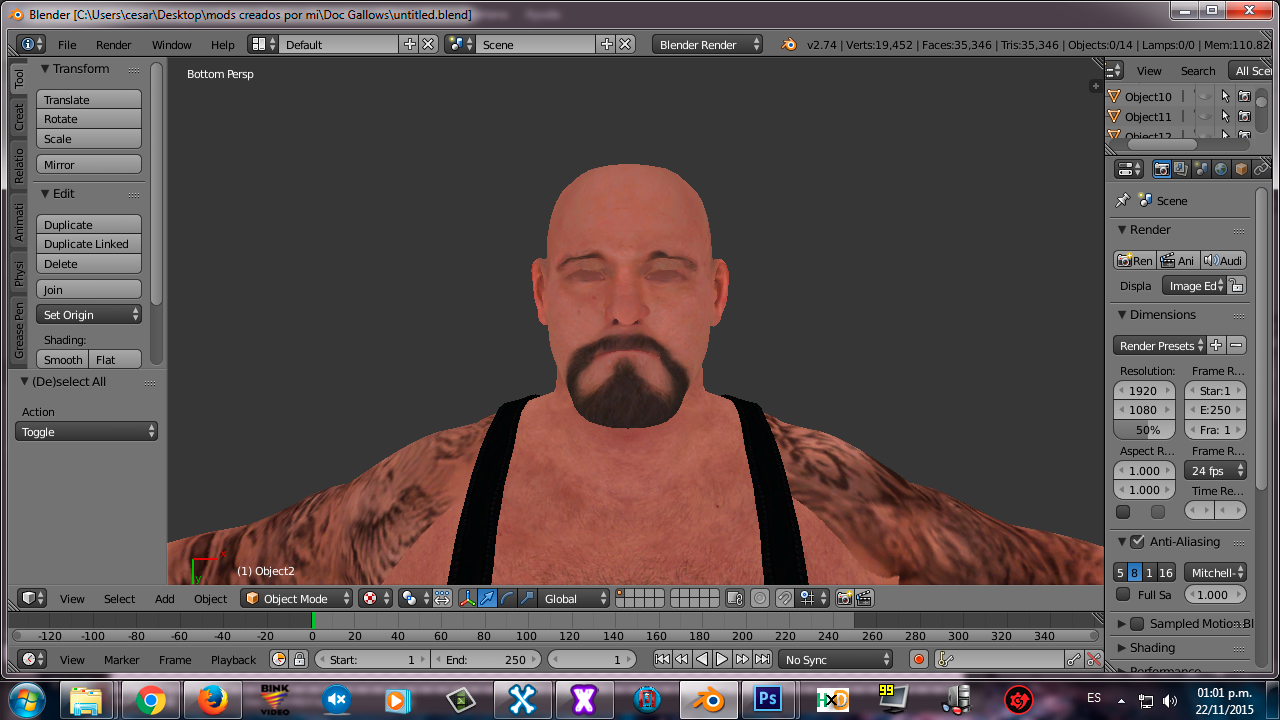The height and width of the screenshot is (720, 1280).
Task: Toggle the Sampled Motion Blur checkbox
Action: click(1137, 623)
